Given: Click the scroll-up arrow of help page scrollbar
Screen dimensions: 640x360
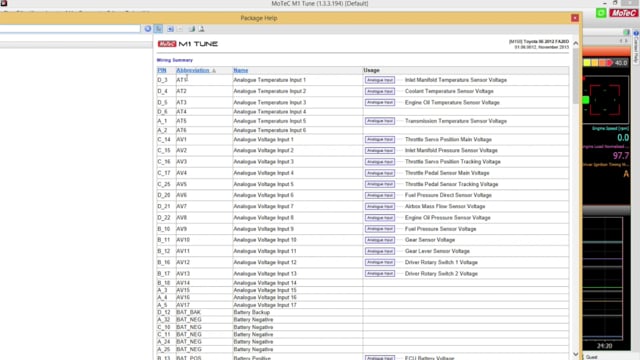Looking at the screenshot, I should (x=576, y=43).
